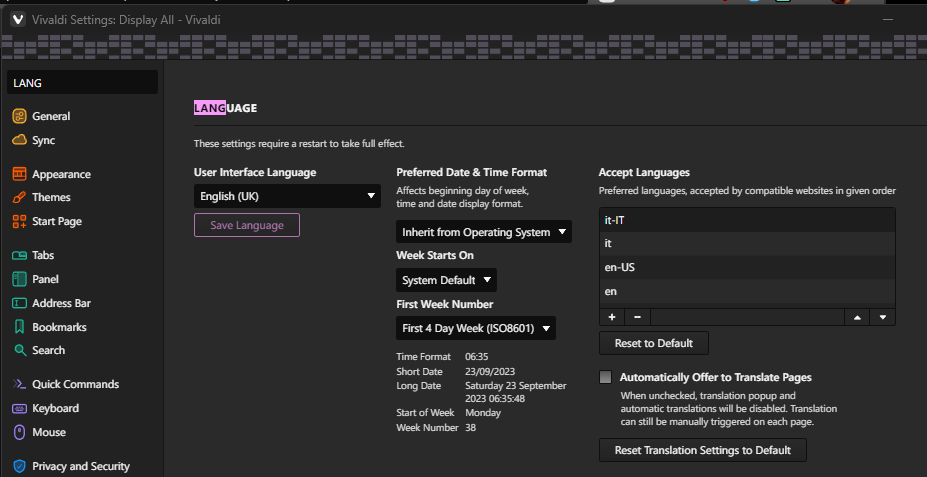Image resolution: width=927 pixels, height=477 pixels.
Task: Go to Bookmarks settings
Action: click(59, 327)
